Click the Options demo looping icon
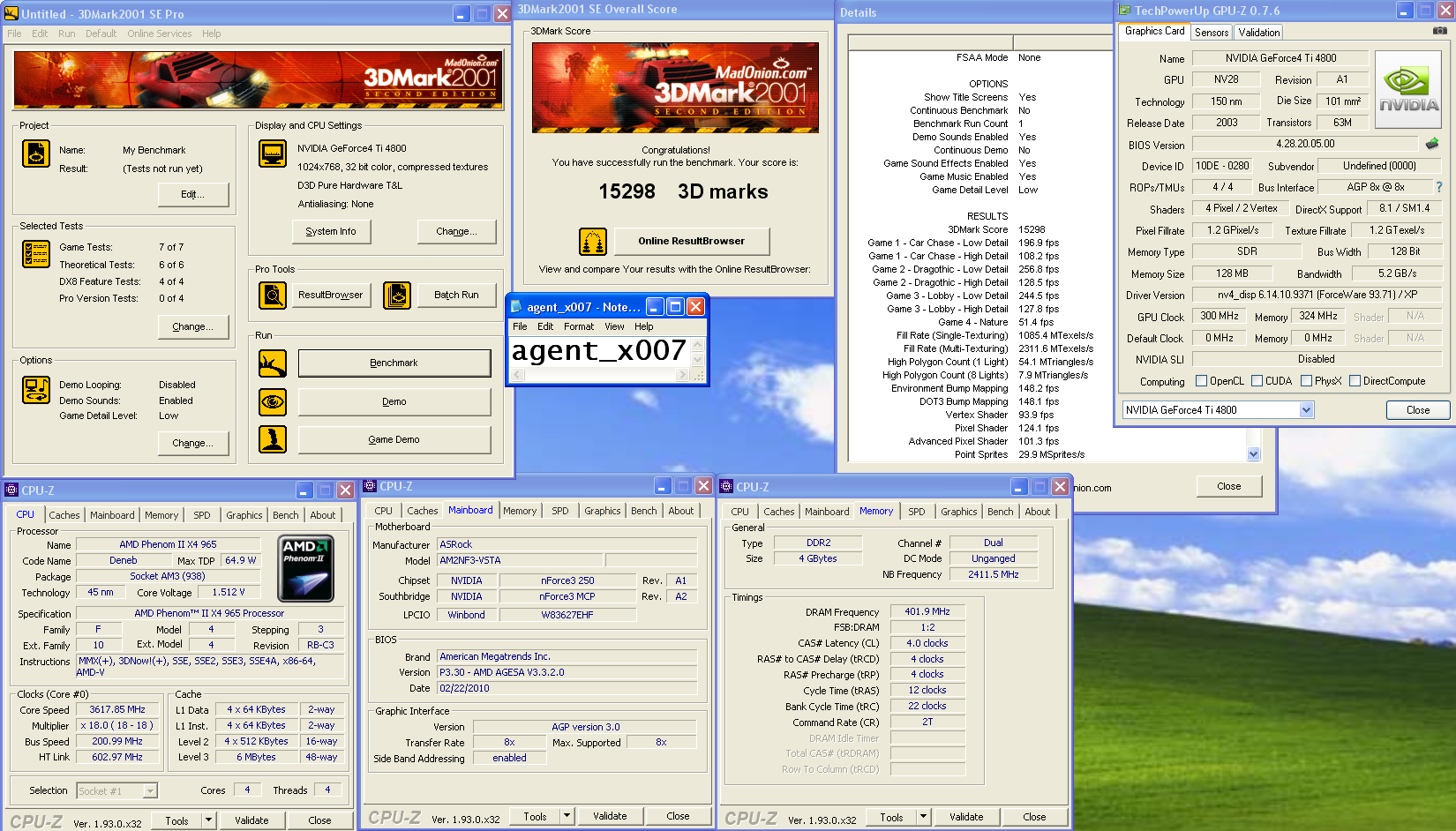This screenshot has height=831, width=1456. (36, 390)
